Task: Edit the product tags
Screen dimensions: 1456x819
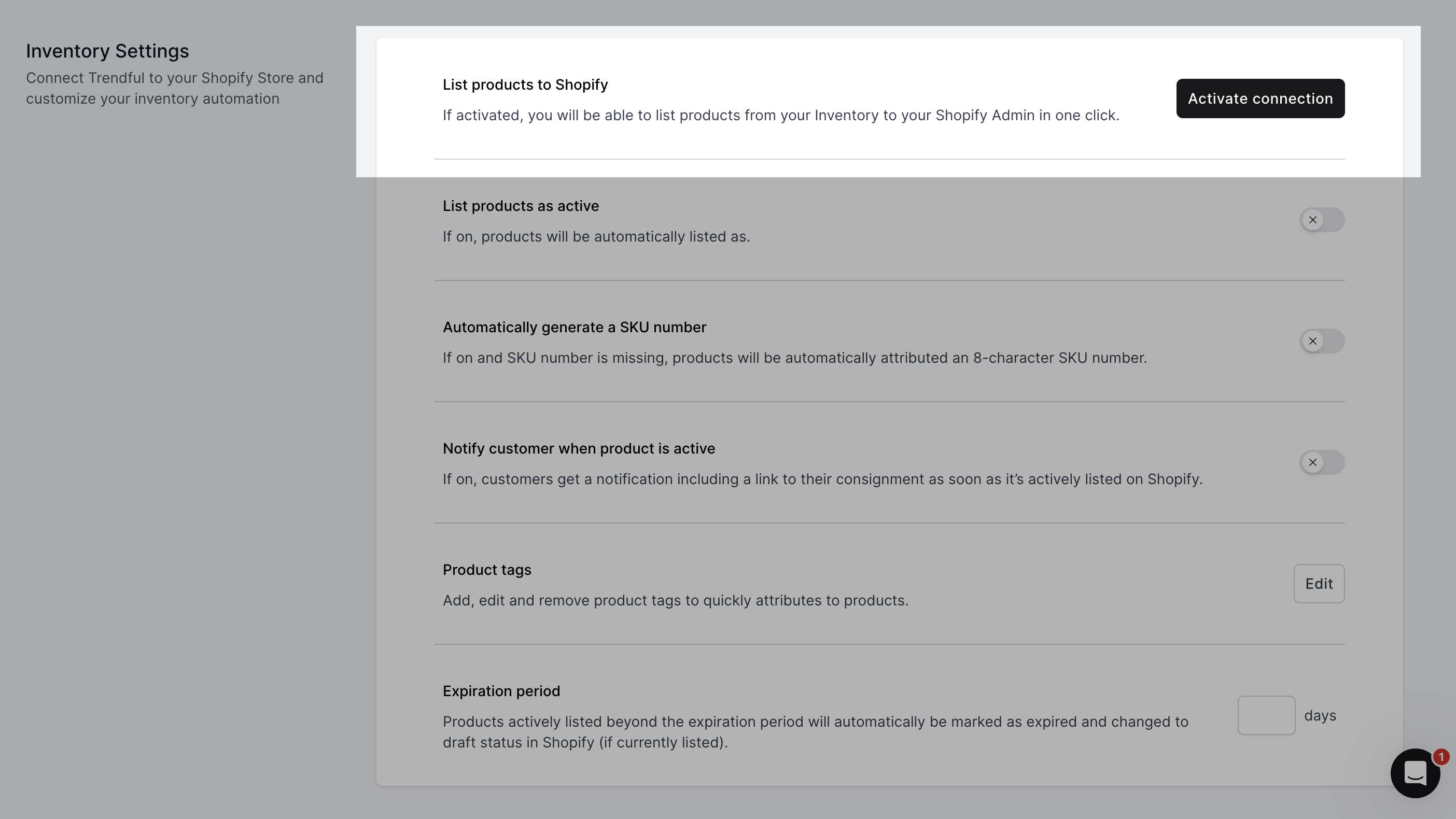Action: pos(1318,584)
